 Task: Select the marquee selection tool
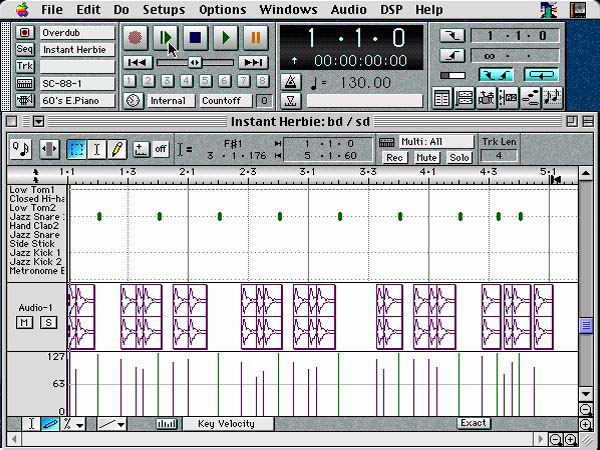(x=76, y=149)
